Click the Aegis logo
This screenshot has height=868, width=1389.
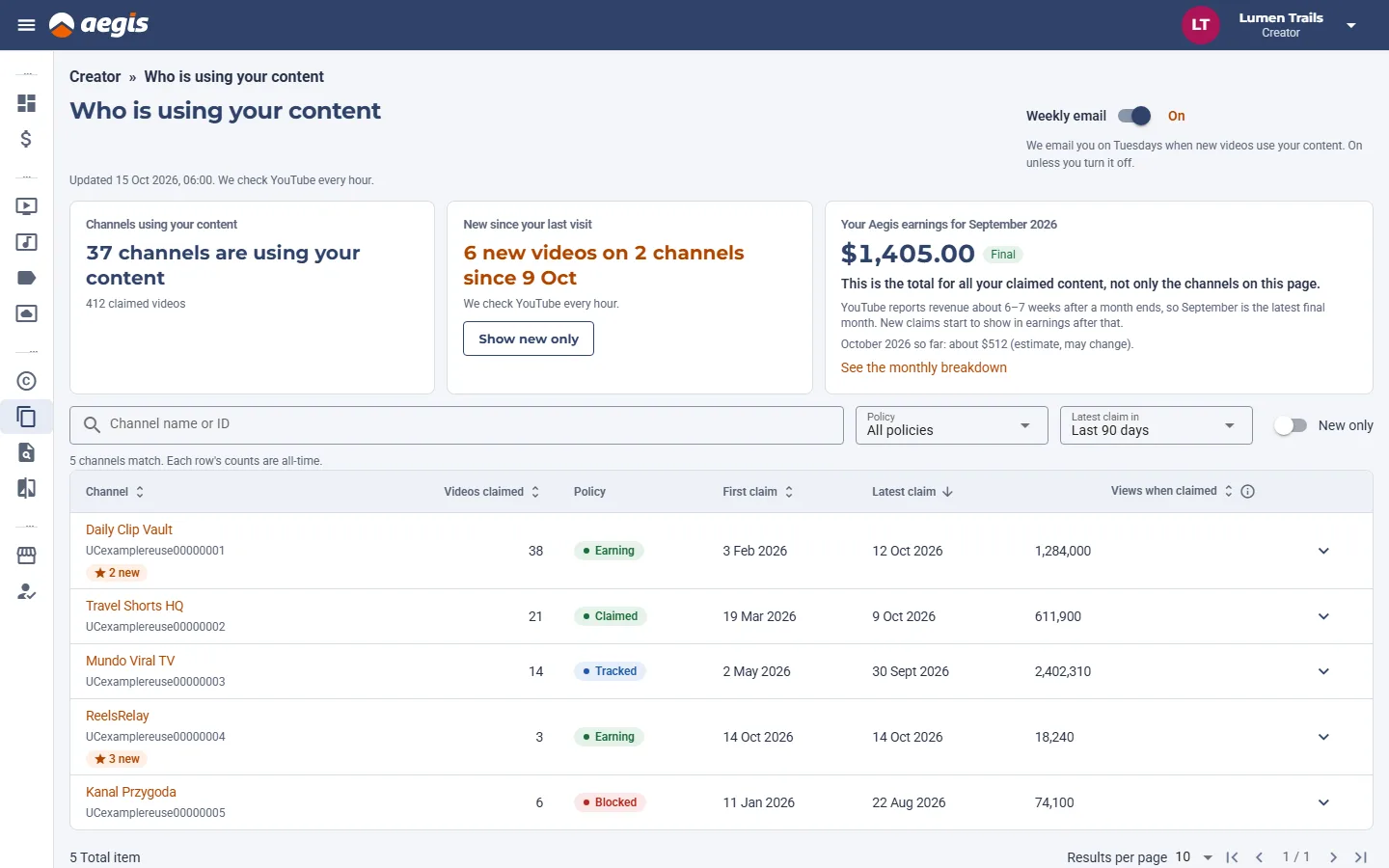tap(99, 25)
